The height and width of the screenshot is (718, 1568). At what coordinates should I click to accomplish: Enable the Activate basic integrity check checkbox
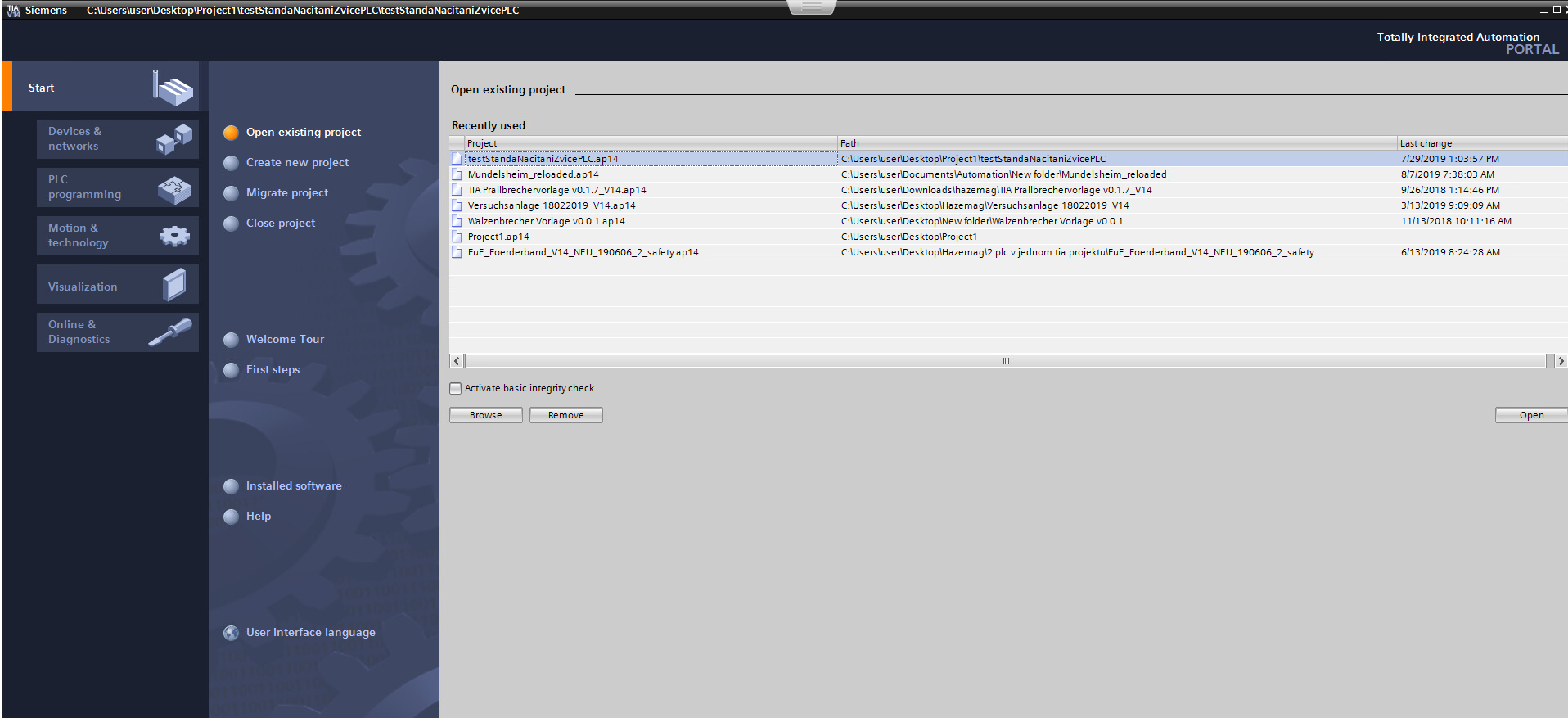(456, 388)
